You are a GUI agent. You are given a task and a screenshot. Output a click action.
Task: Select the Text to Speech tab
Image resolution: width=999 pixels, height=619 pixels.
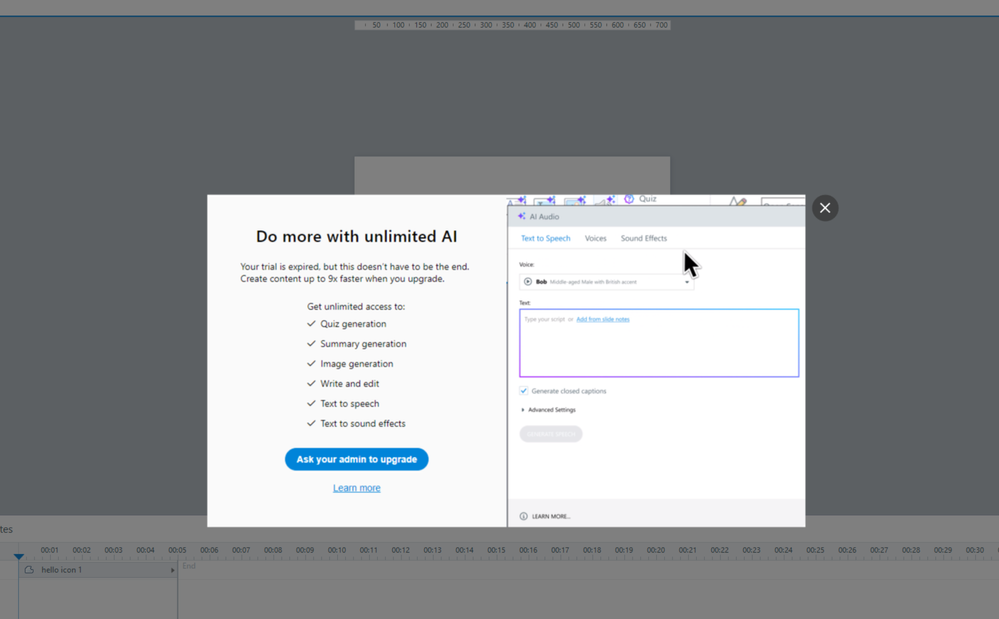pos(545,238)
